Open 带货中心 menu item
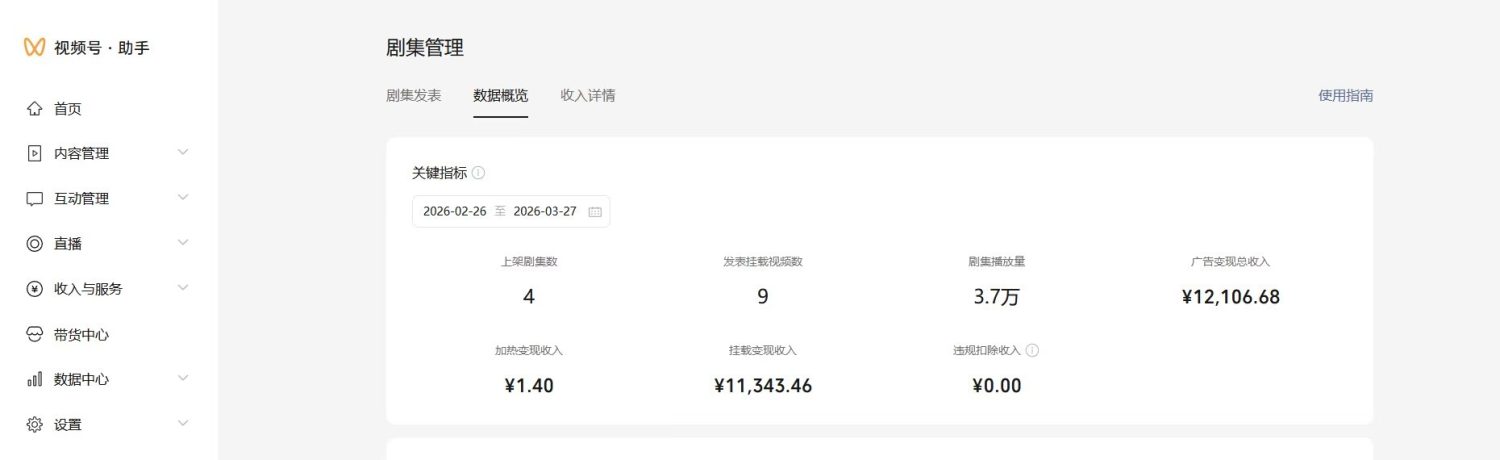1500x460 pixels. (x=82, y=335)
